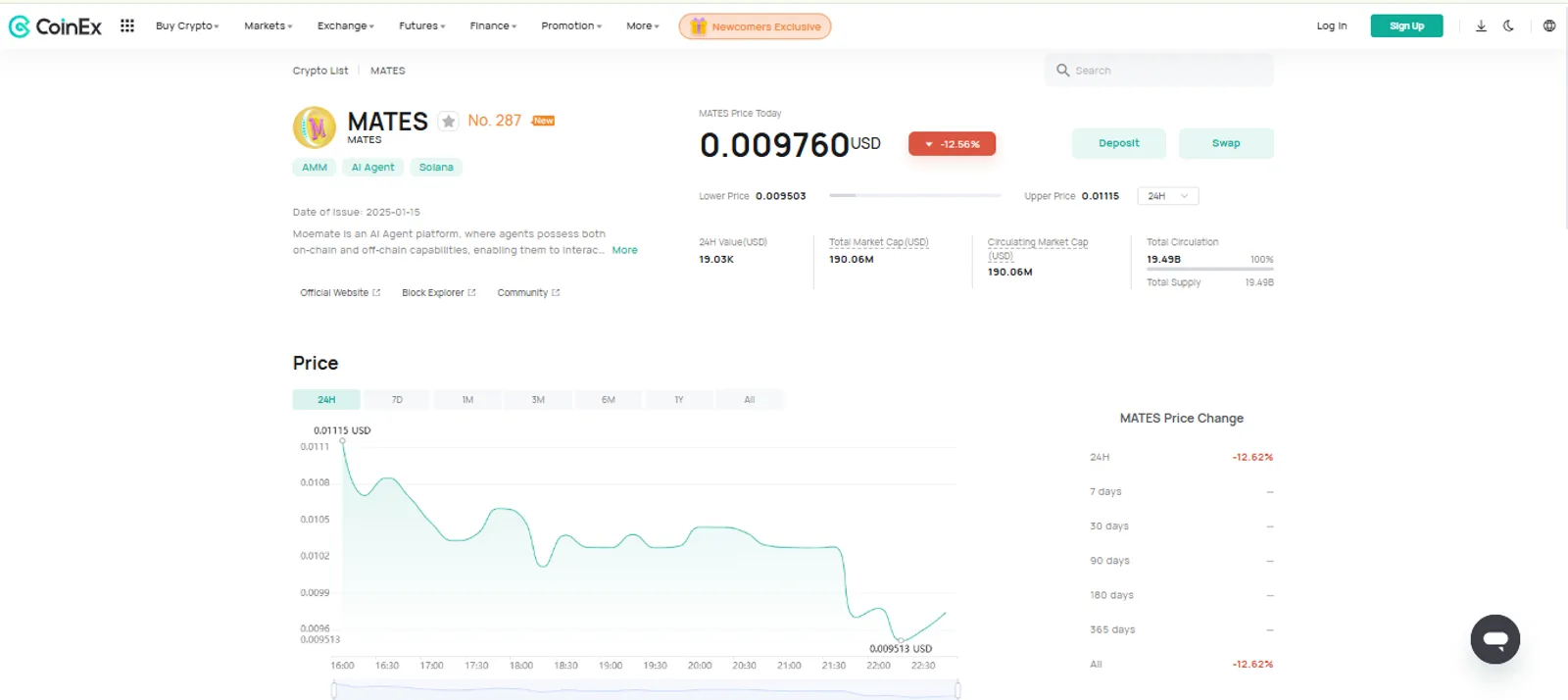
Task: Click the search magnifier icon
Action: 1062,71
